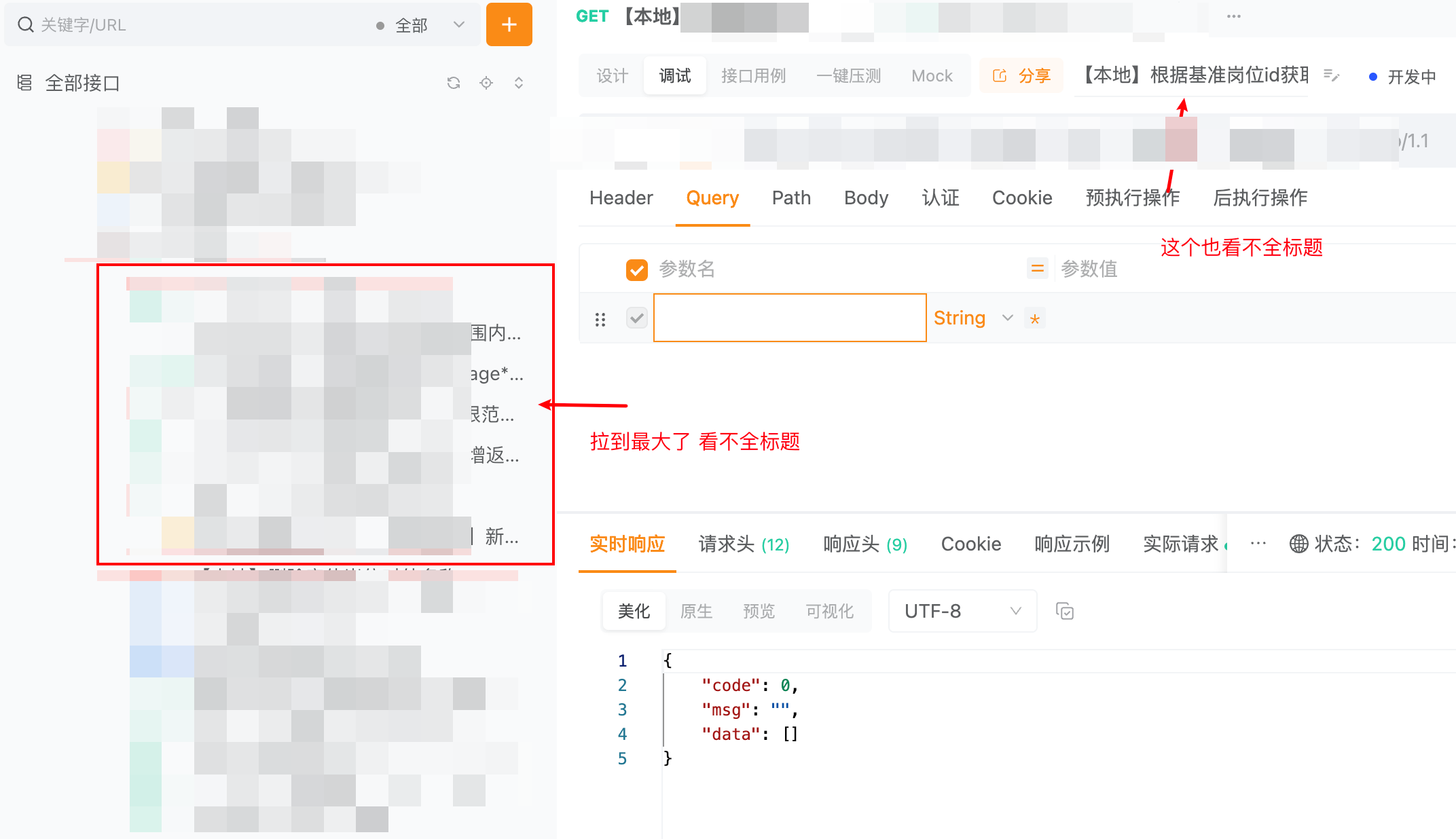Open the 认证 tab
1456x839 pixels.
[x=941, y=198]
